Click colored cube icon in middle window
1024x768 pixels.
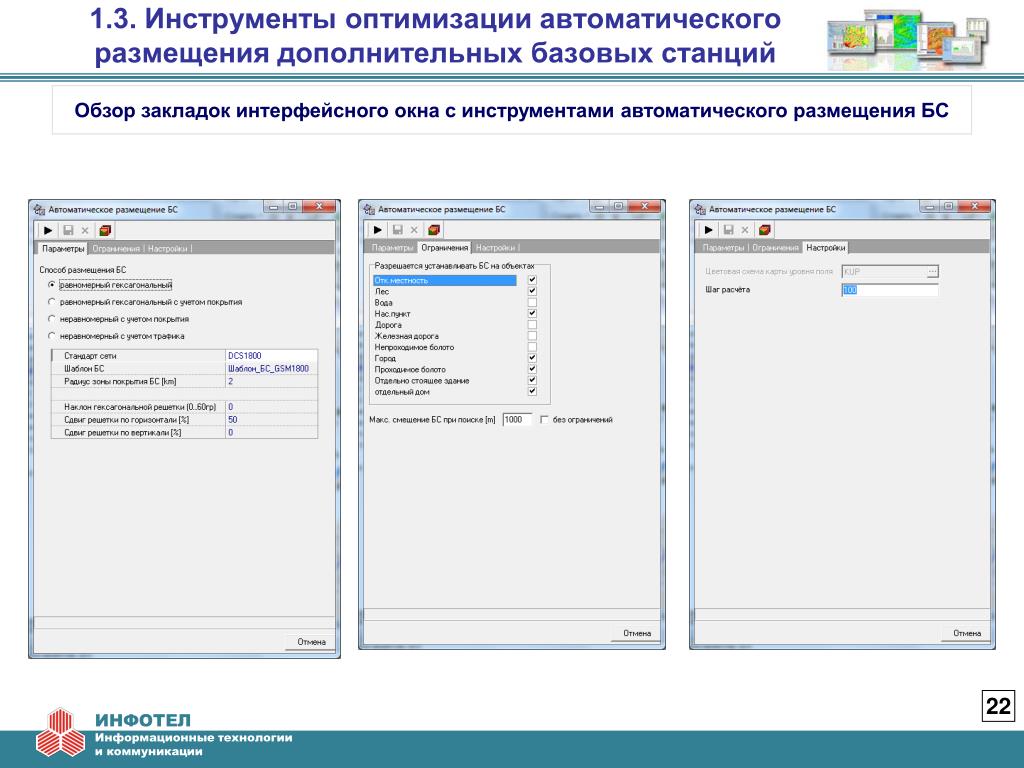click(x=434, y=230)
